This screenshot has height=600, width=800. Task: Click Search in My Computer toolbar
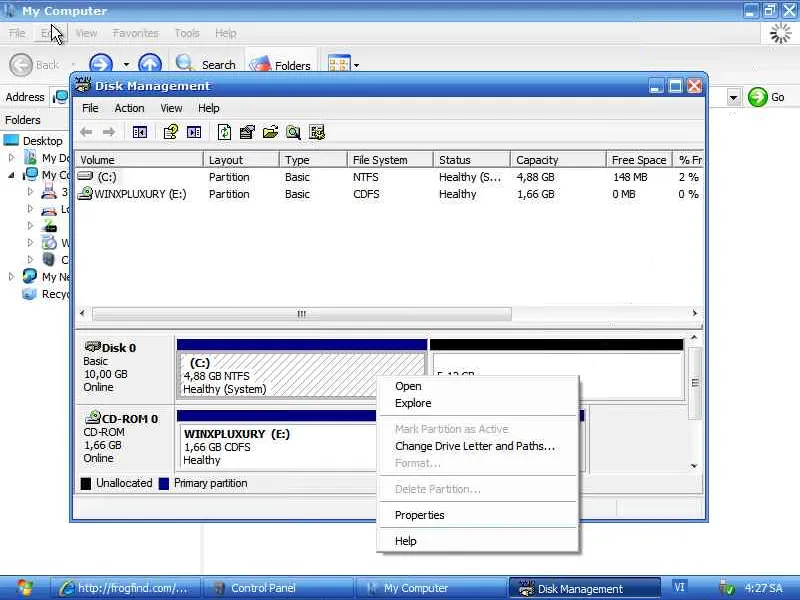coord(206,64)
